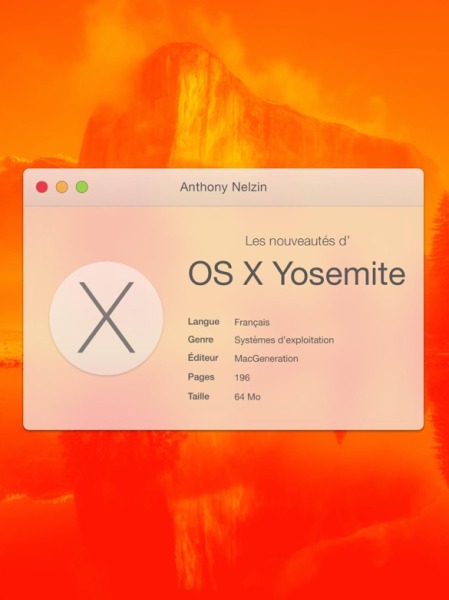Select the Anthony Nelzin window title
Image resolution: width=449 pixels, height=600 pixels.
224,187
